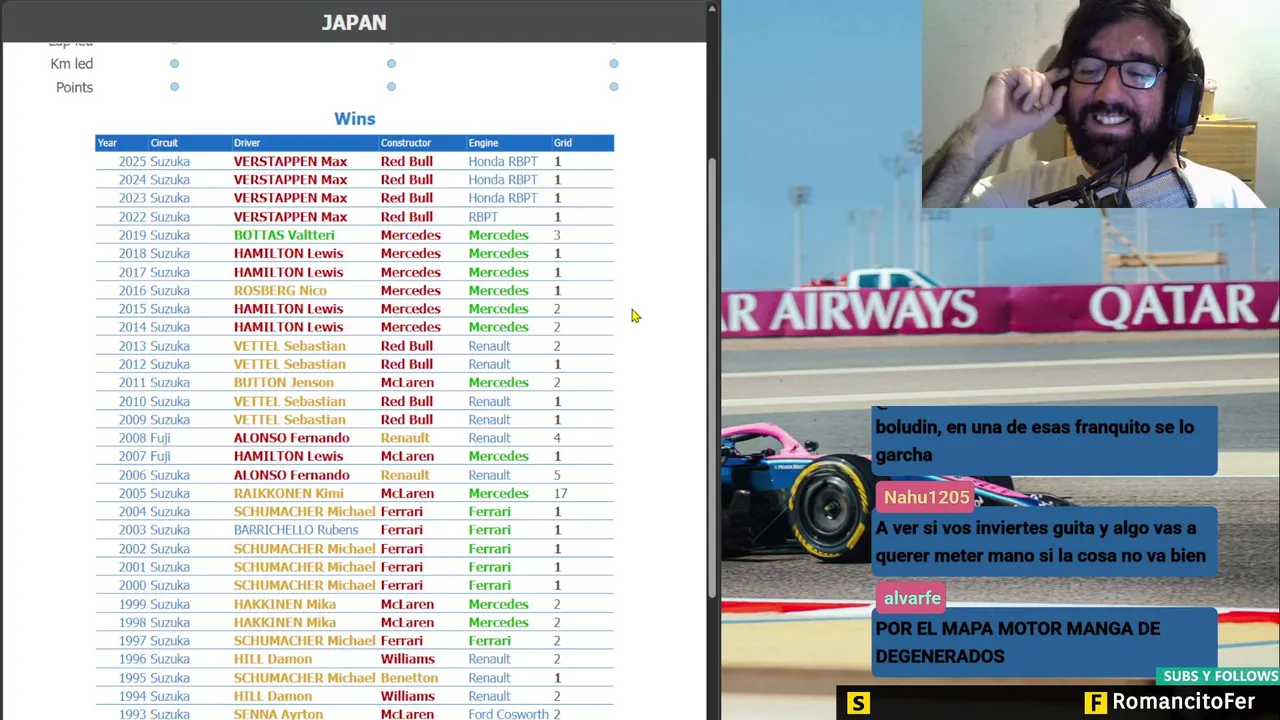The height and width of the screenshot is (720, 1280).
Task: Click Renault constructor in the 2006 row
Action: (x=405, y=475)
